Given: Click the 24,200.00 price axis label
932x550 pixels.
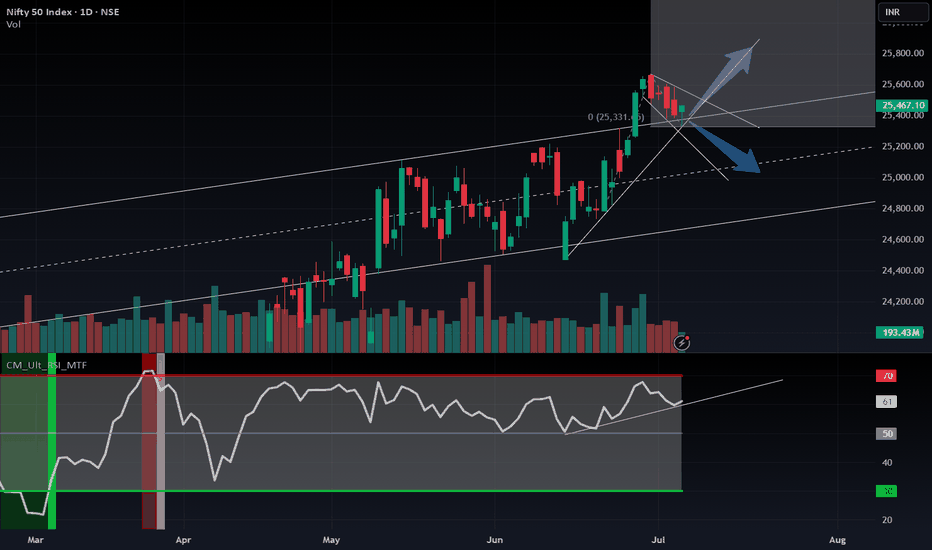Looking at the screenshot, I should point(903,301).
